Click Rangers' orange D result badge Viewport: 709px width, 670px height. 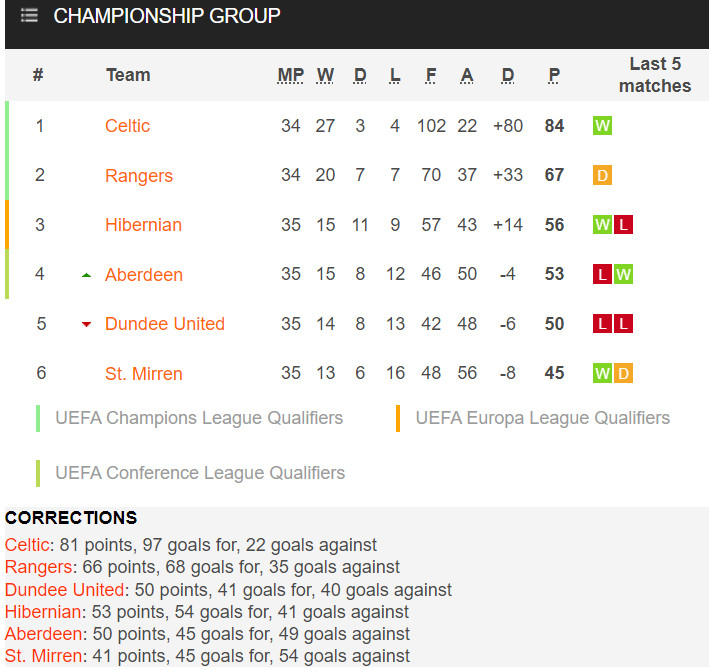click(602, 175)
